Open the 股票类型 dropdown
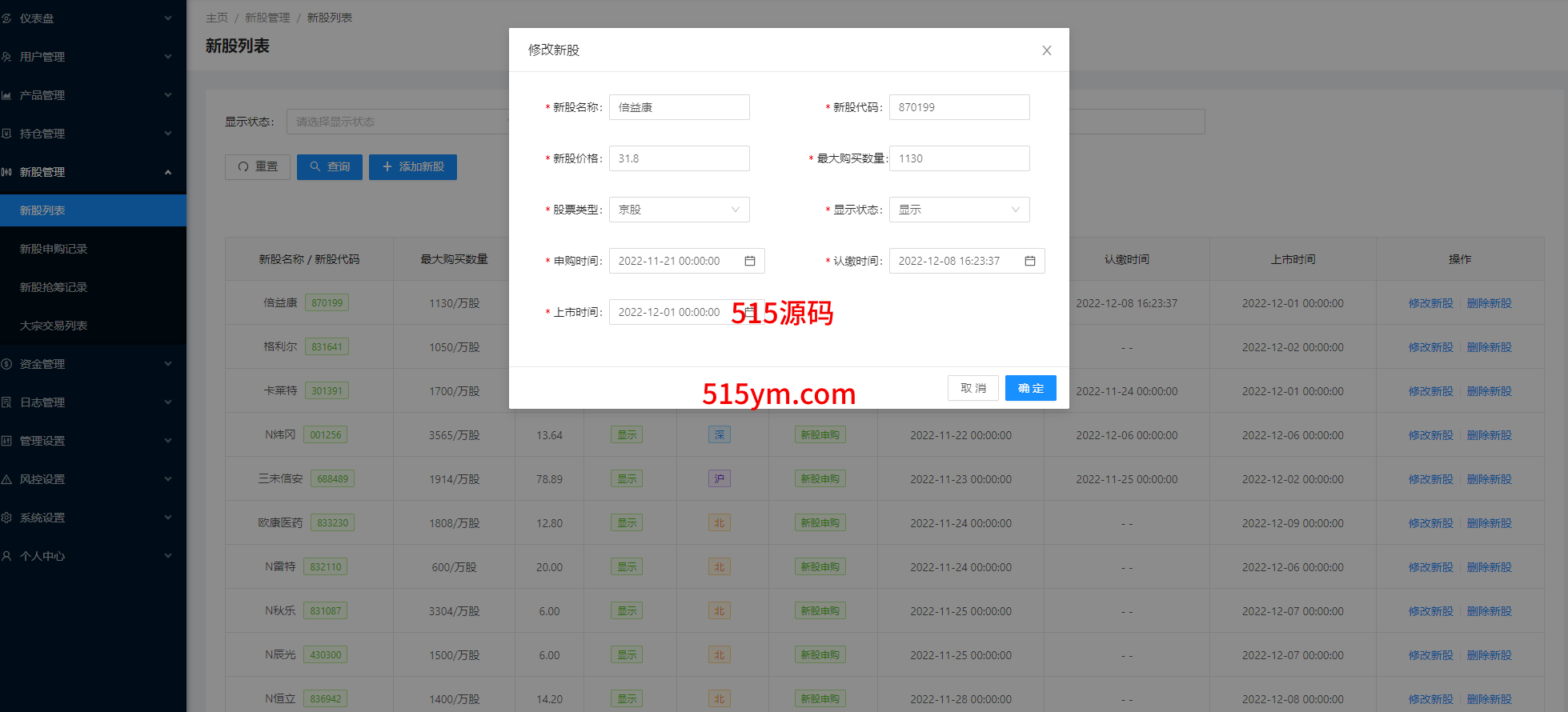The width and height of the screenshot is (1568, 712). 679,210
